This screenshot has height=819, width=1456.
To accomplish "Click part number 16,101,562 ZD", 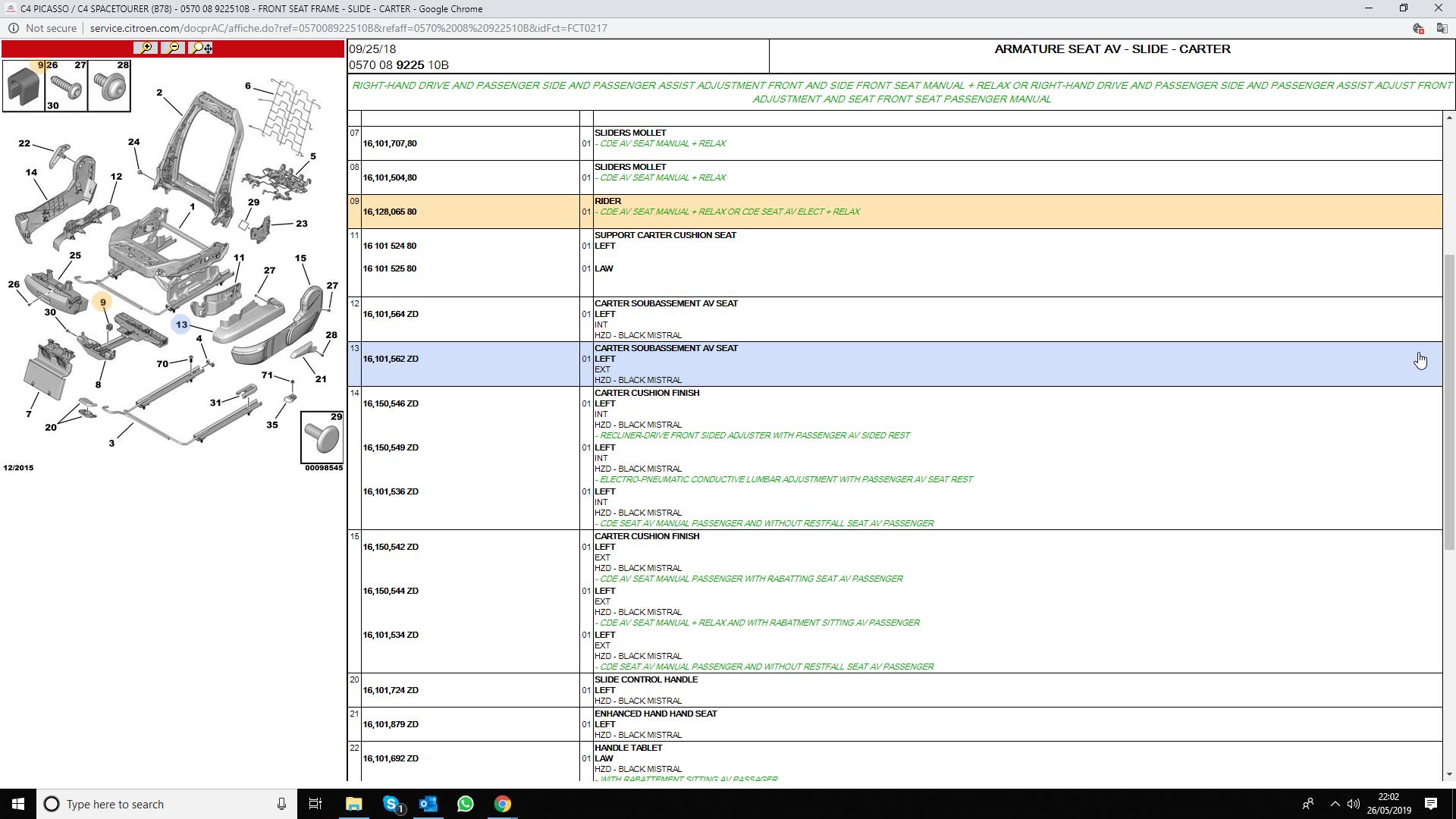I will click(391, 359).
